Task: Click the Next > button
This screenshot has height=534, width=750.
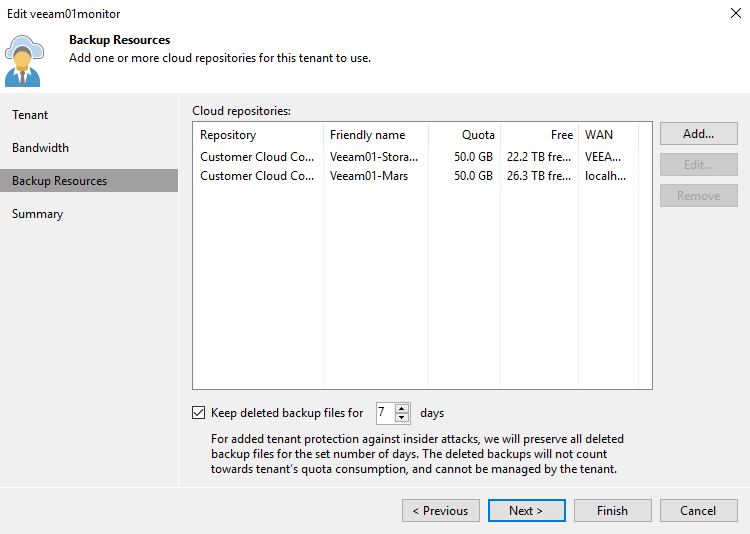Action: click(526, 511)
